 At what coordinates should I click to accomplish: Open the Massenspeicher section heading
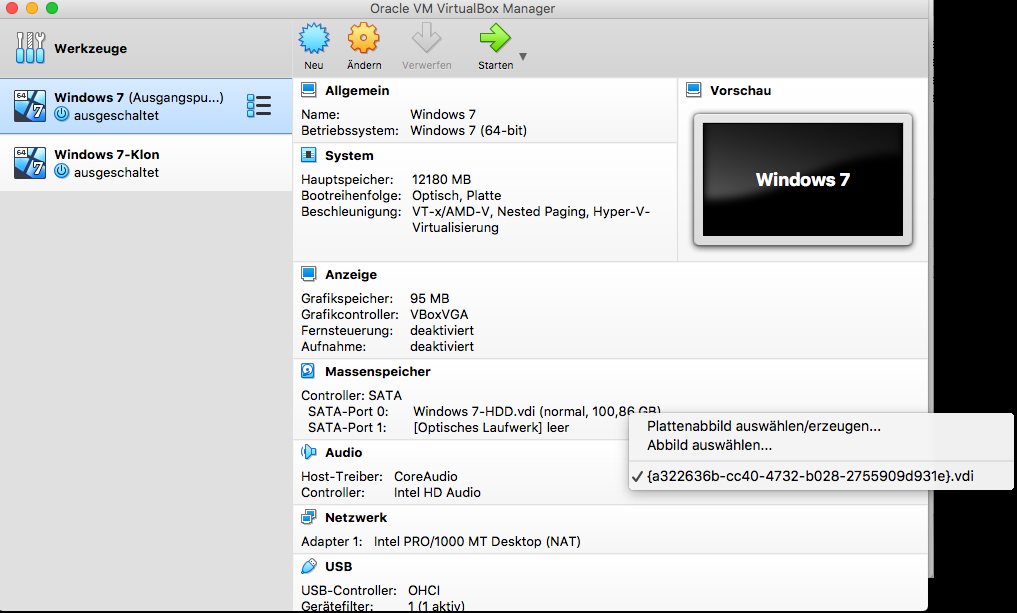[x=377, y=372]
